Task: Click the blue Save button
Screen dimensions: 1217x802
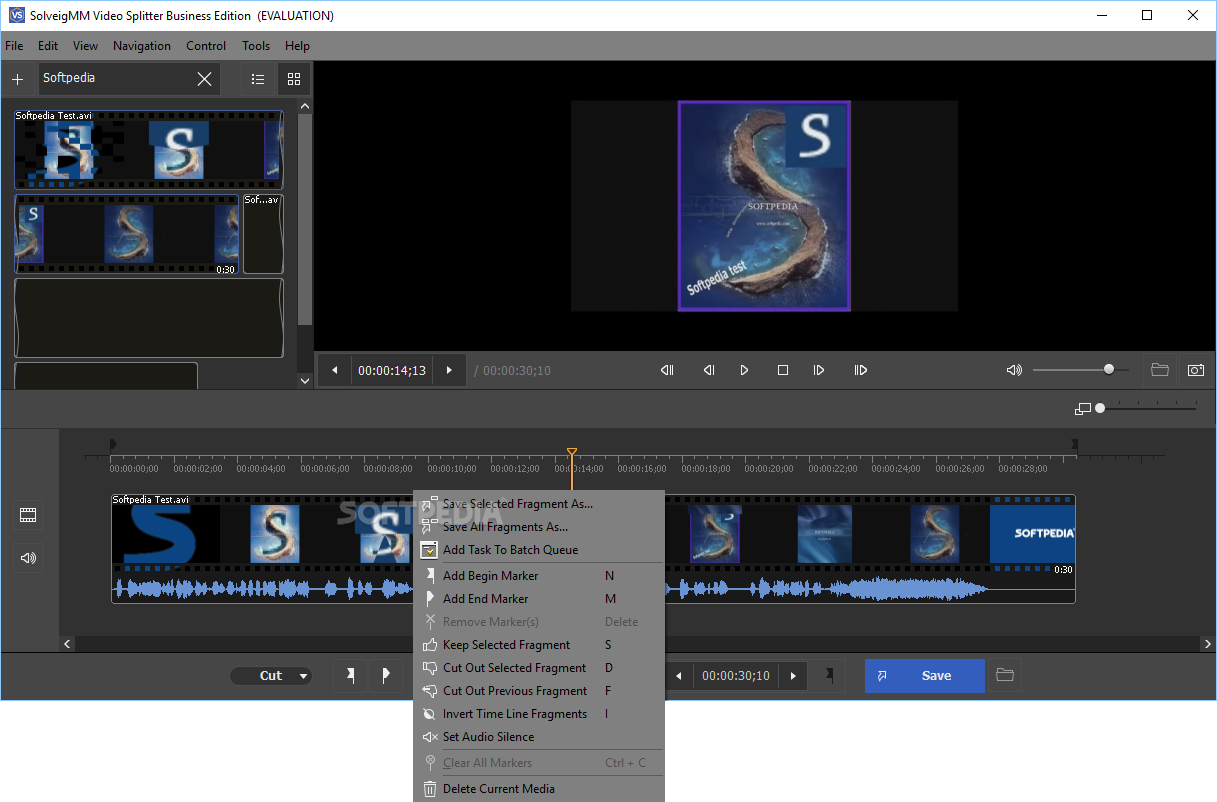Action: pos(925,676)
